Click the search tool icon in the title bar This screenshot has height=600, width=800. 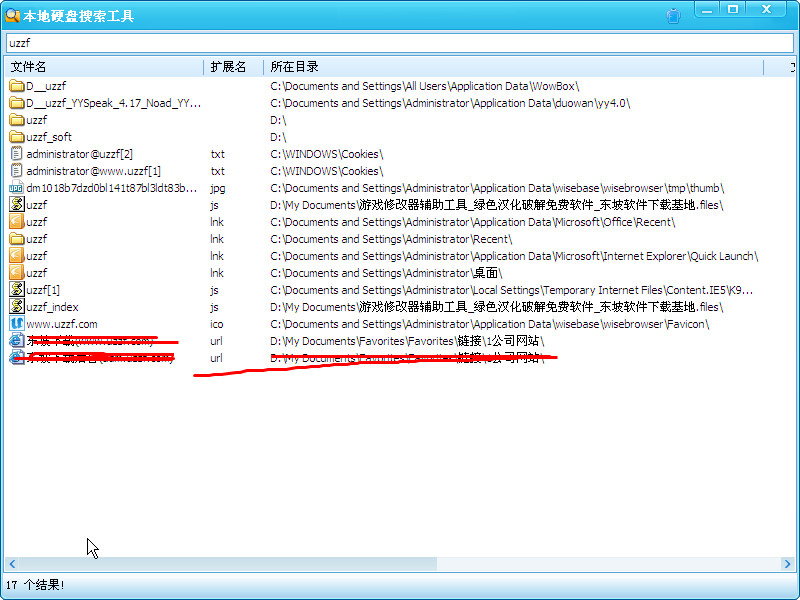click(x=12, y=13)
